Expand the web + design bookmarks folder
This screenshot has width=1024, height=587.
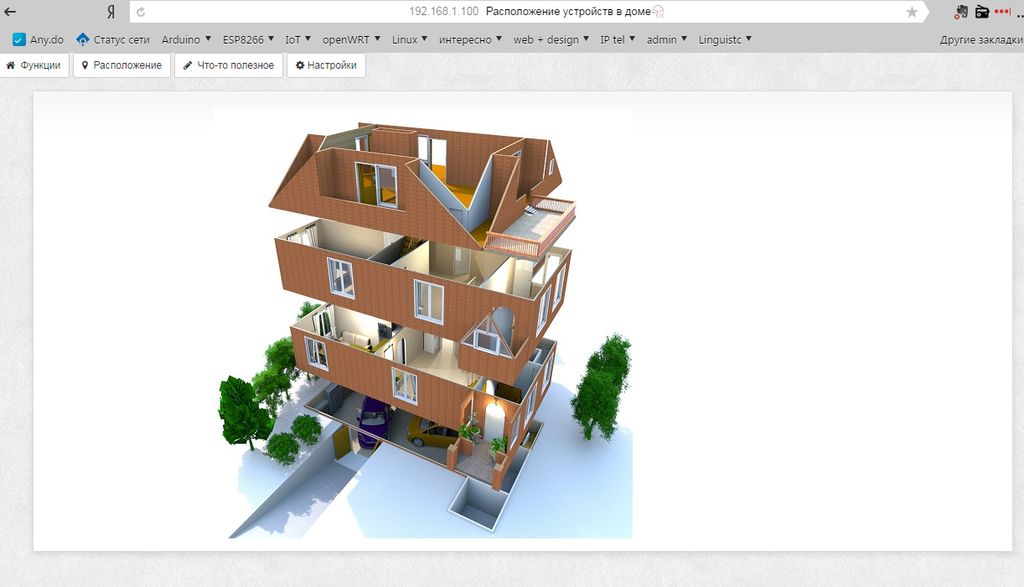(551, 39)
